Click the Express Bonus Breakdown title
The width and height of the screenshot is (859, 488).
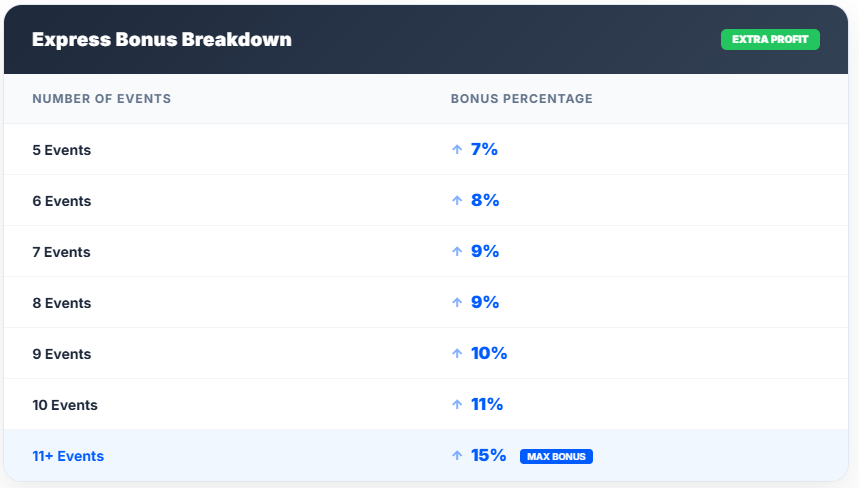point(162,39)
